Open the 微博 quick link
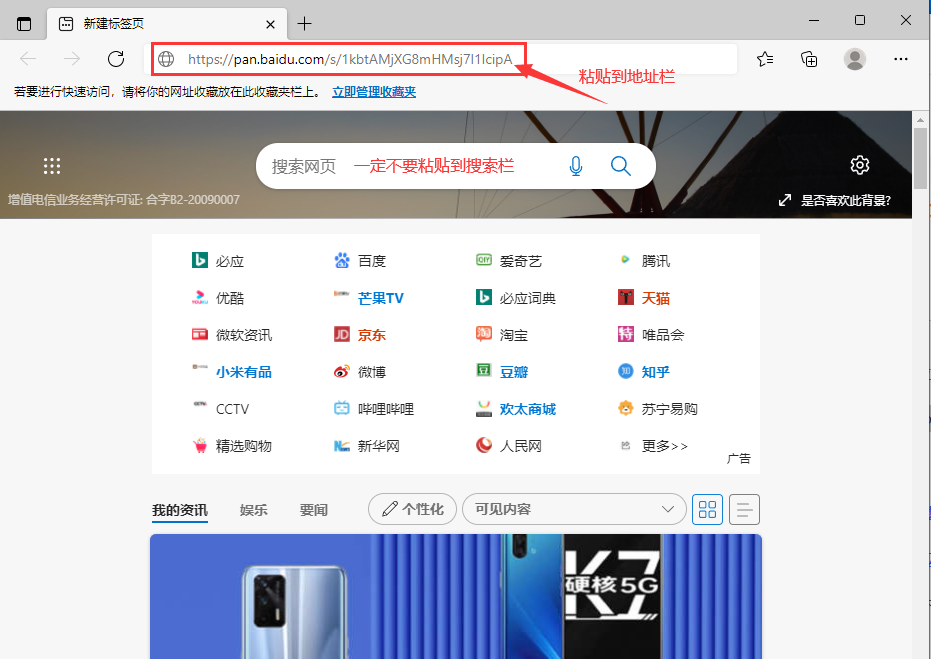Viewport: 931px width, 659px height. pos(360,372)
